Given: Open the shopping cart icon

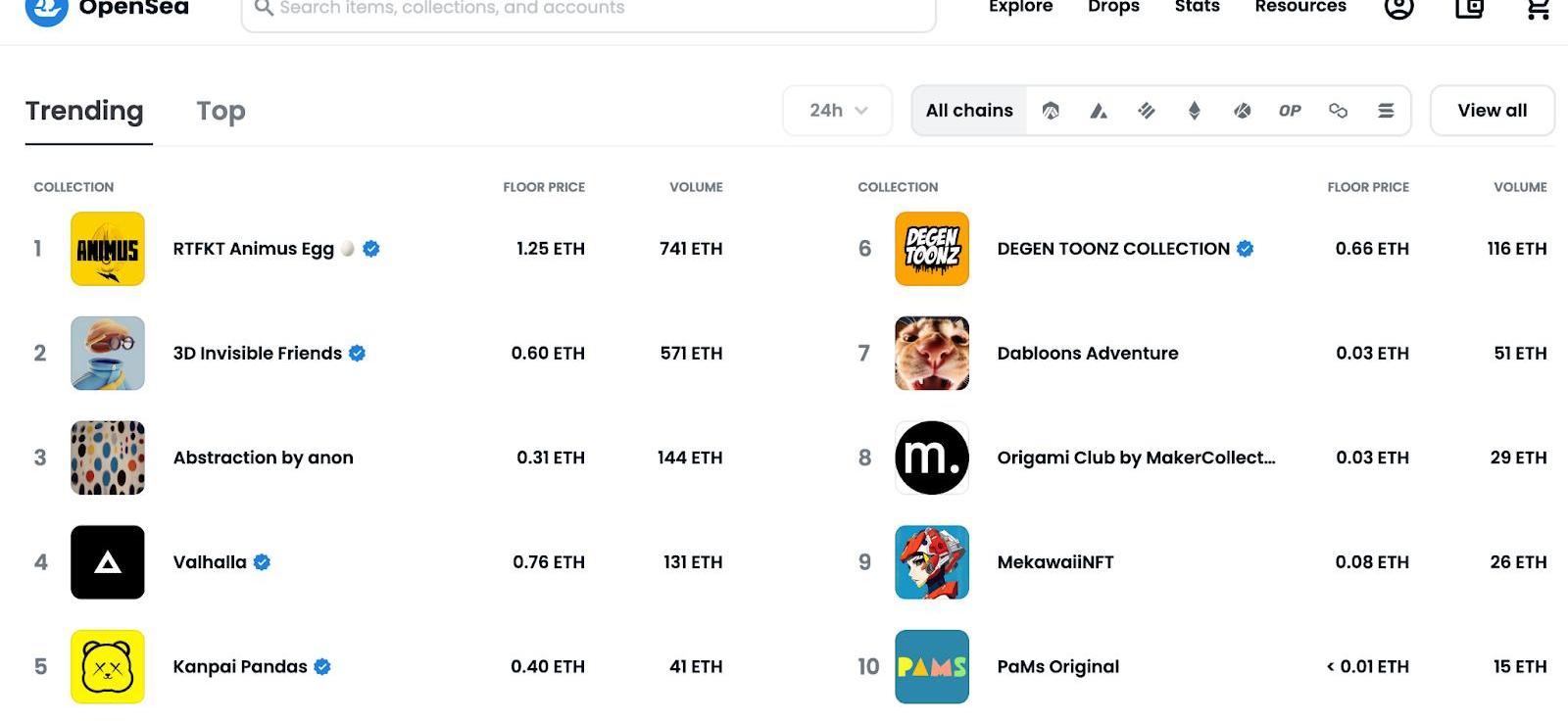Looking at the screenshot, I should coord(1538,9).
